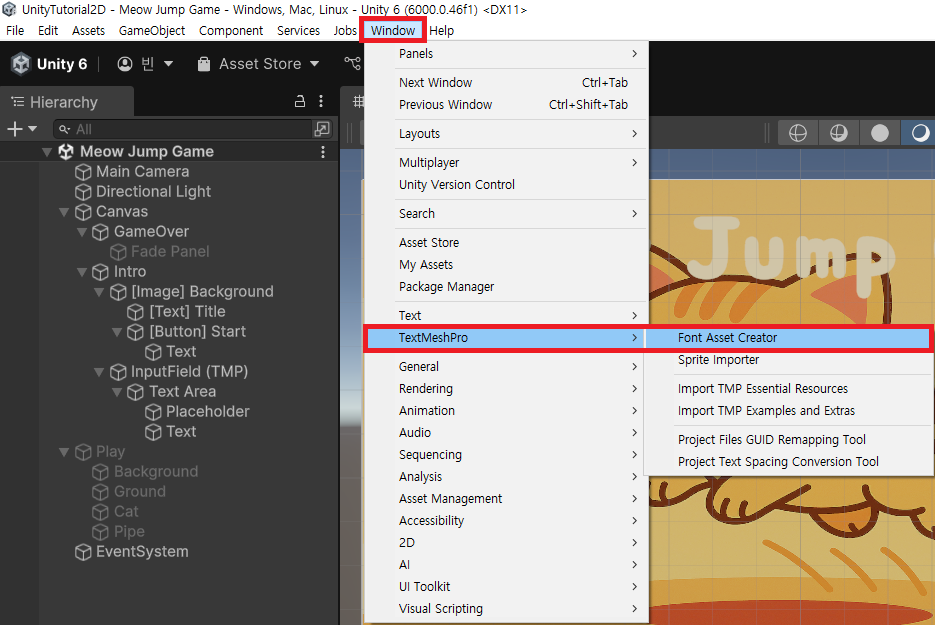Click the Directional Light cube icon
Screen dimensions: 935x625
(83, 192)
